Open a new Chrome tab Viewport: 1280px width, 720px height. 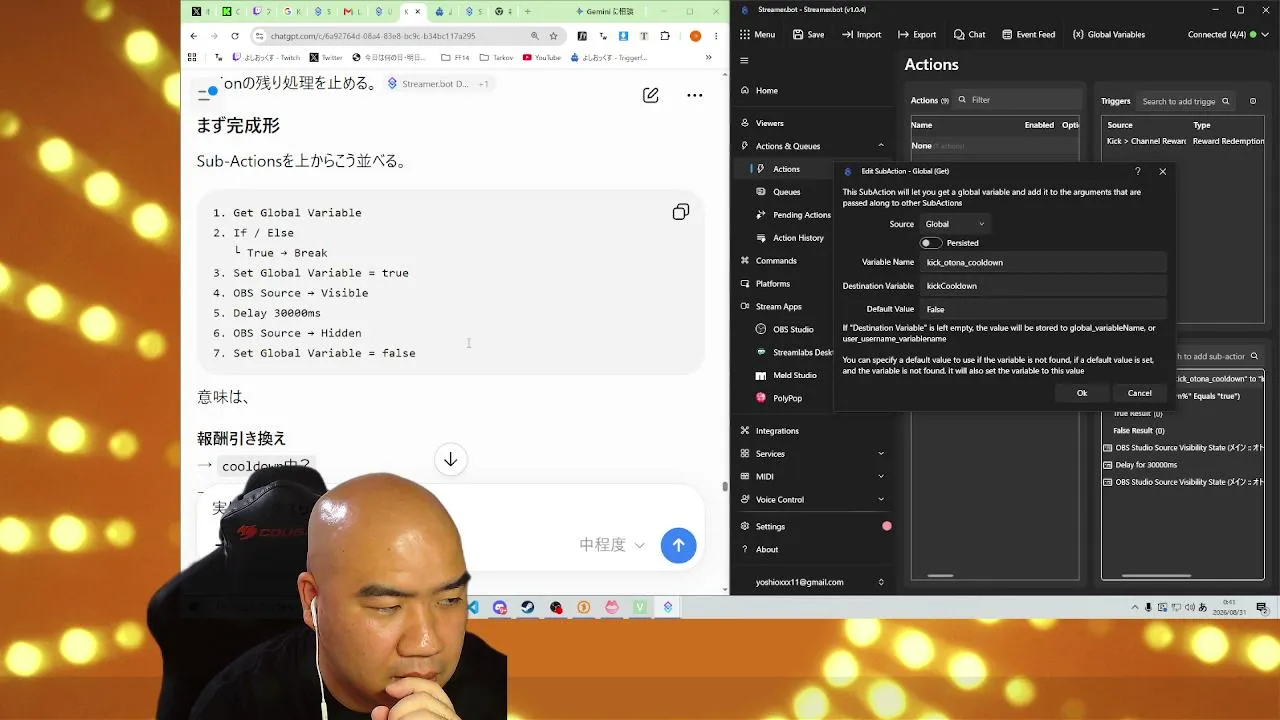click(527, 12)
